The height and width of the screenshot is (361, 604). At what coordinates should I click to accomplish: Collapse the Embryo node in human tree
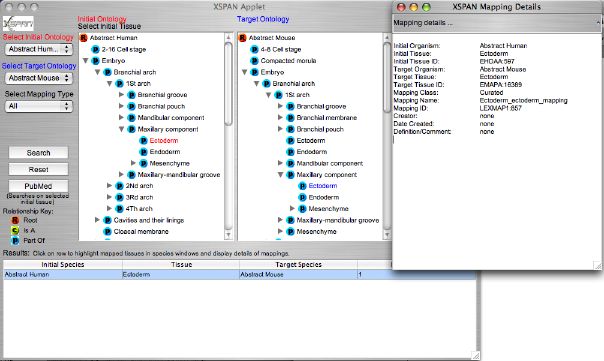(86, 61)
